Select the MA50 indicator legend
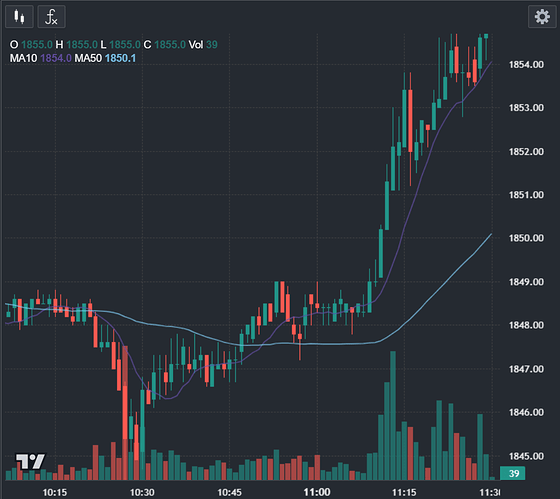560x499 pixels. (105, 58)
